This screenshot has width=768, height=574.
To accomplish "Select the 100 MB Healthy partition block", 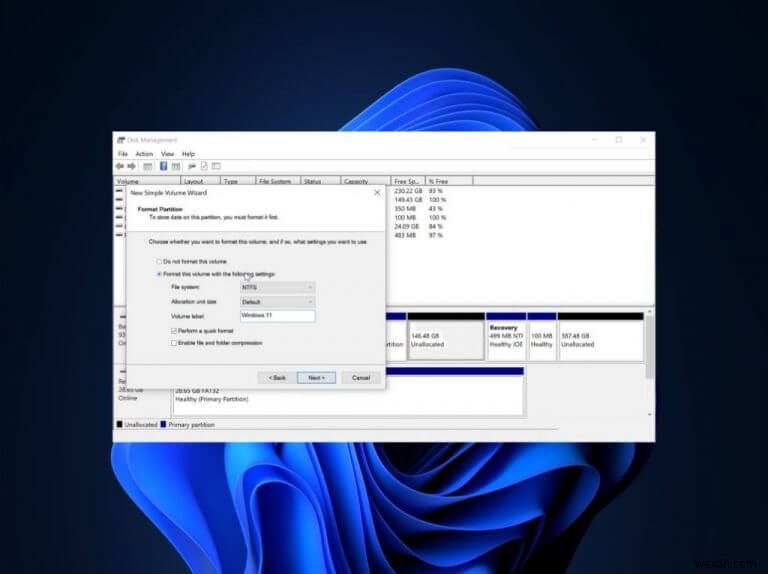I will pyautogui.click(x=542, y=336).
